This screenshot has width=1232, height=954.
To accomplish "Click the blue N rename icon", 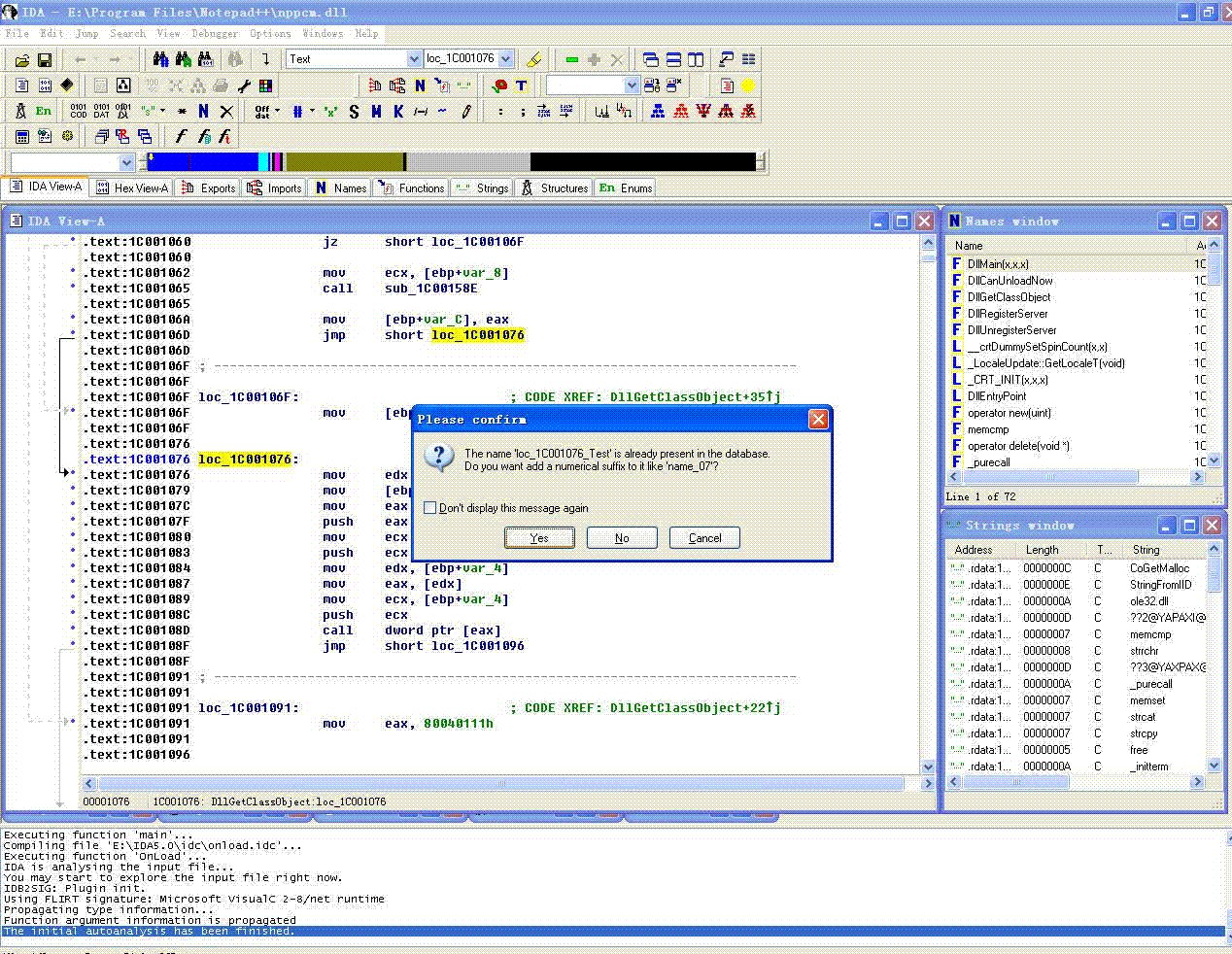I will click(x=203, y=111).
